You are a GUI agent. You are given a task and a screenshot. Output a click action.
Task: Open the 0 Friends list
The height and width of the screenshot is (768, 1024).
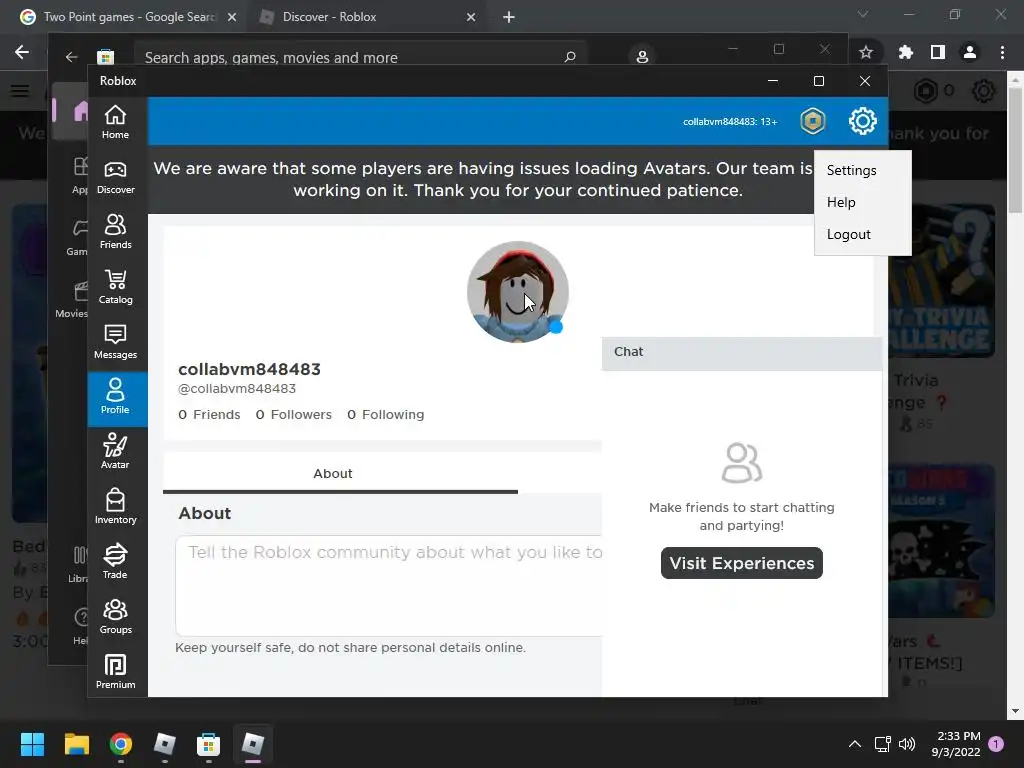click(x=209, y=415)
